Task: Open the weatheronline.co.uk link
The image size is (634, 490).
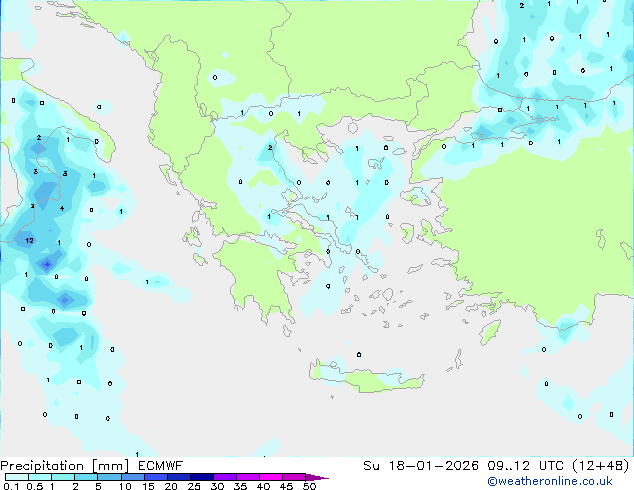Action: tap(550, 481)
